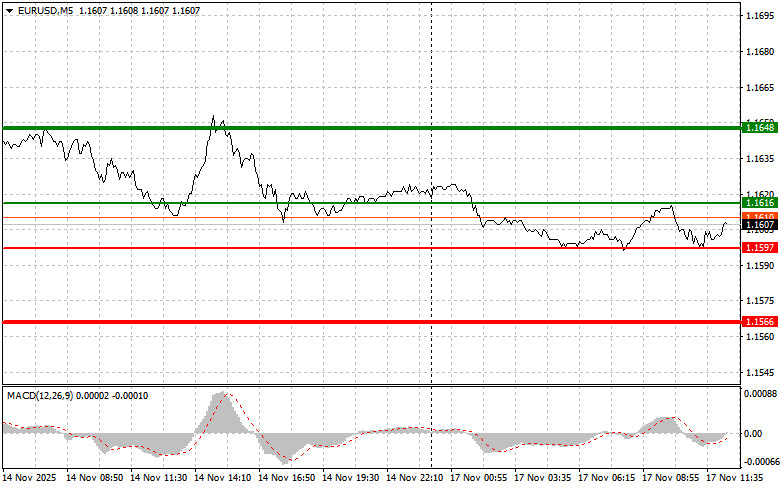Image resolution: width=781 pixels, height=489 pixels.
Task: Select the green 1.1648 price level label
Action: pos(760,128)
